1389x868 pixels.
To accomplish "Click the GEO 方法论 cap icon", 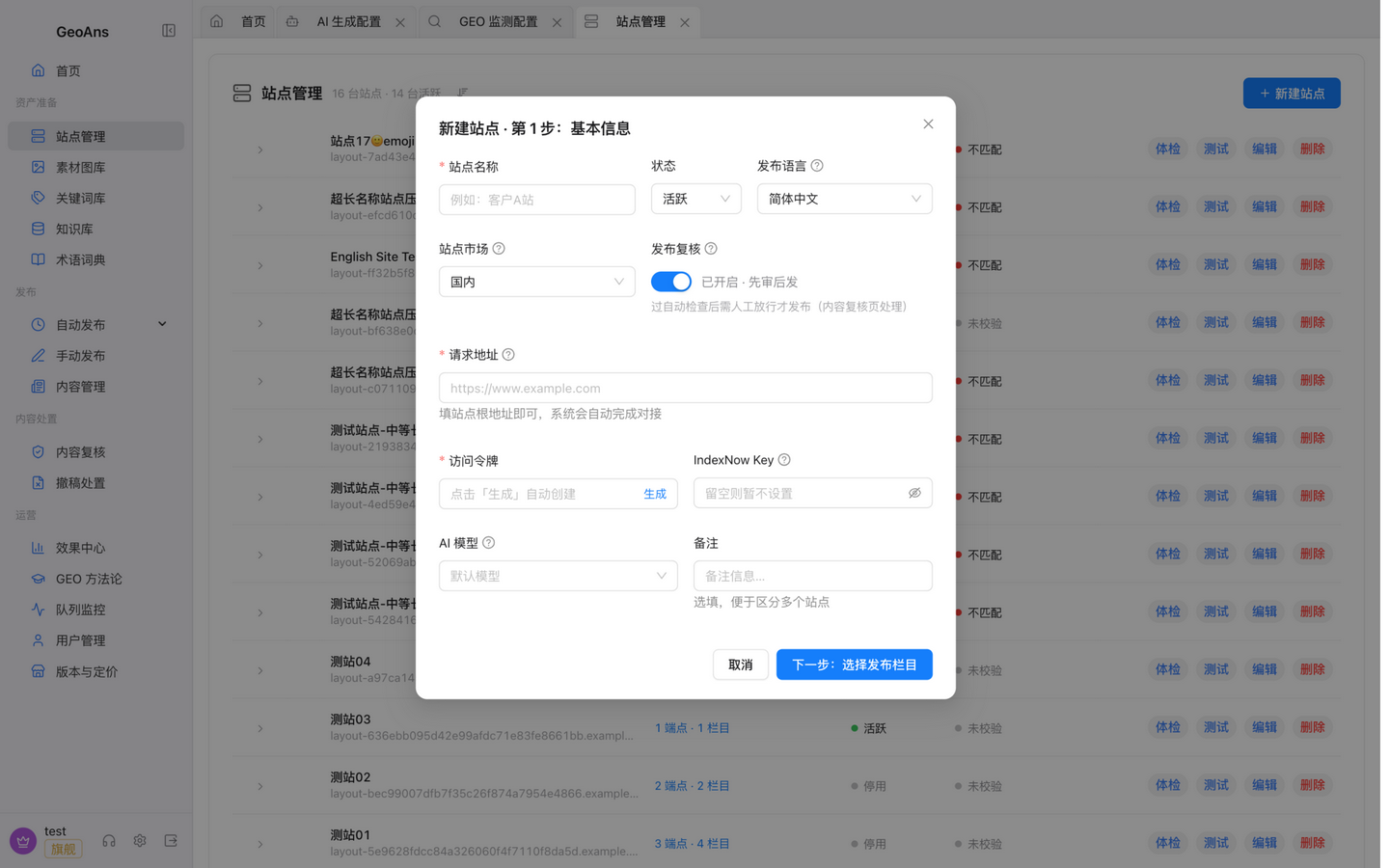I will point(38,579).
